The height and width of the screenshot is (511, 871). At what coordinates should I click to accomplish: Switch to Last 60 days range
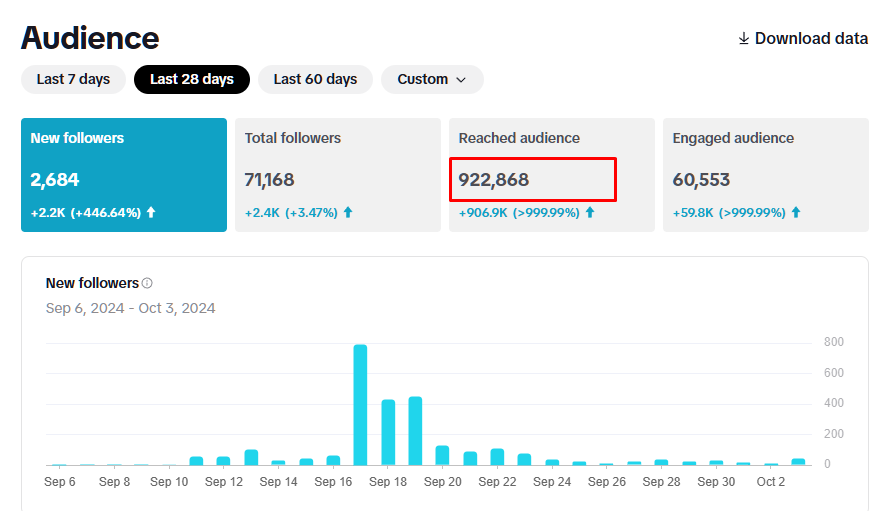point(315,79)
